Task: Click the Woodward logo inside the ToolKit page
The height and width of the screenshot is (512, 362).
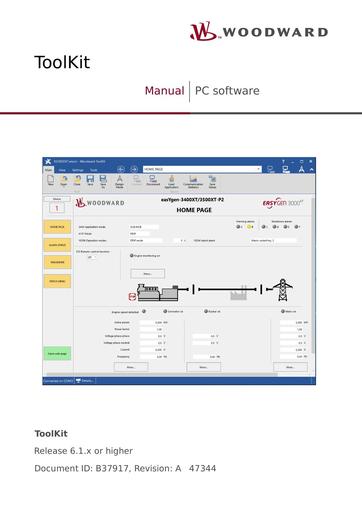Action: 100,202
